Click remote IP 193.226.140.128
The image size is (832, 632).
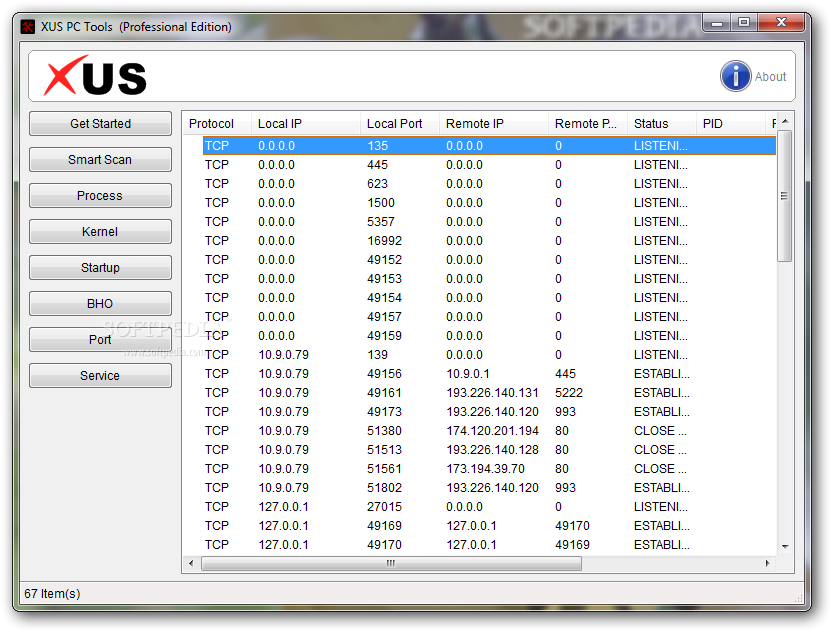492,450
